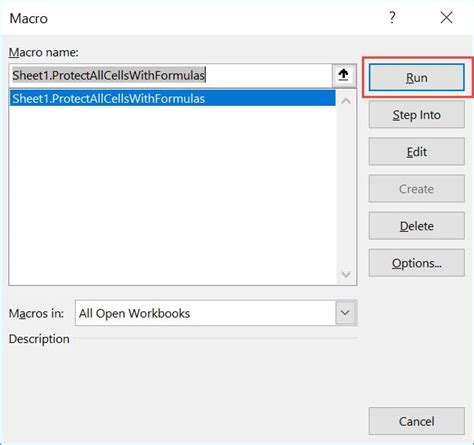This screenshot has width=474, height=445.
Task: Click the empty area of the macro list
Action: coord(173,195)
